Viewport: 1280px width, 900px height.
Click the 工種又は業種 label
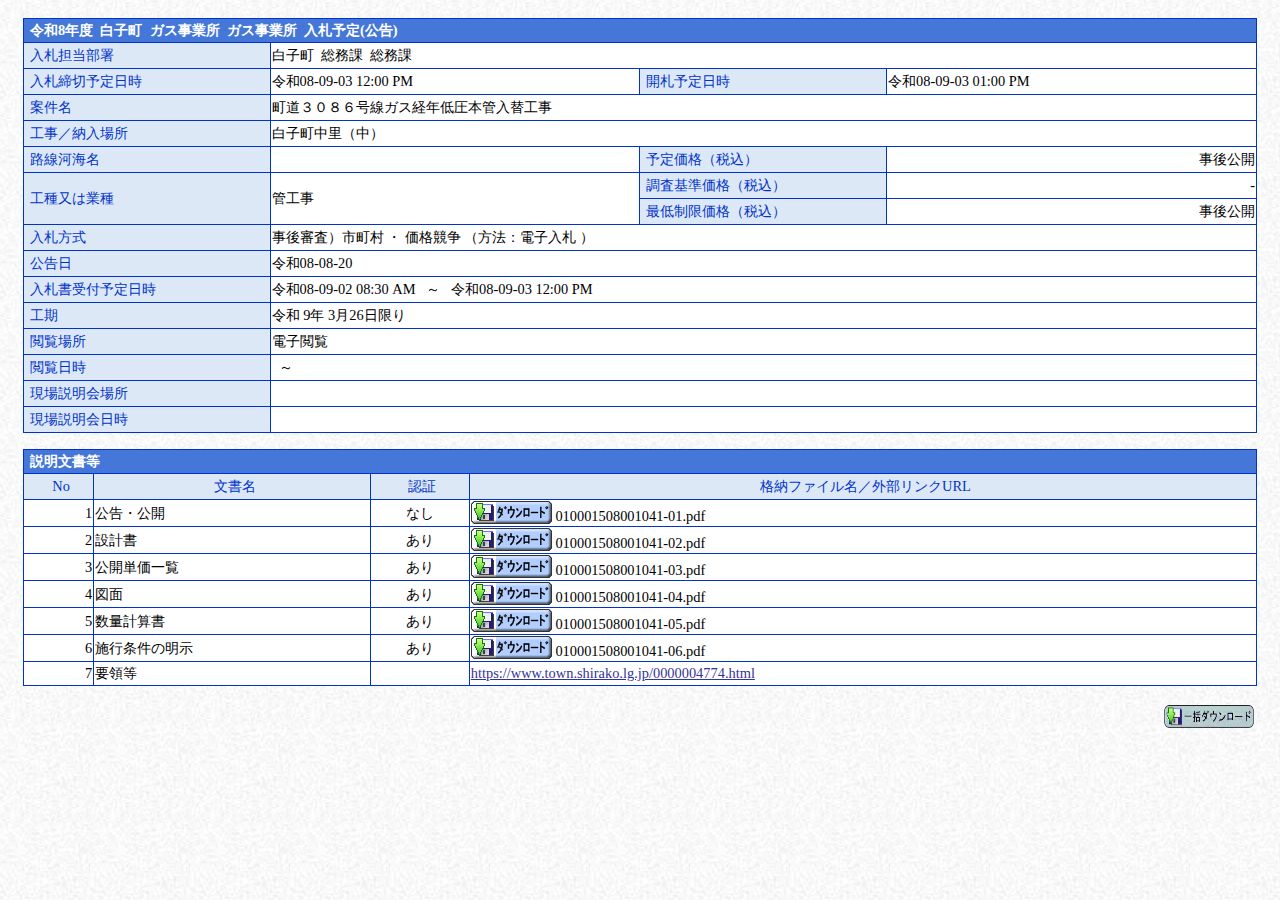click(x=147, y=198)
